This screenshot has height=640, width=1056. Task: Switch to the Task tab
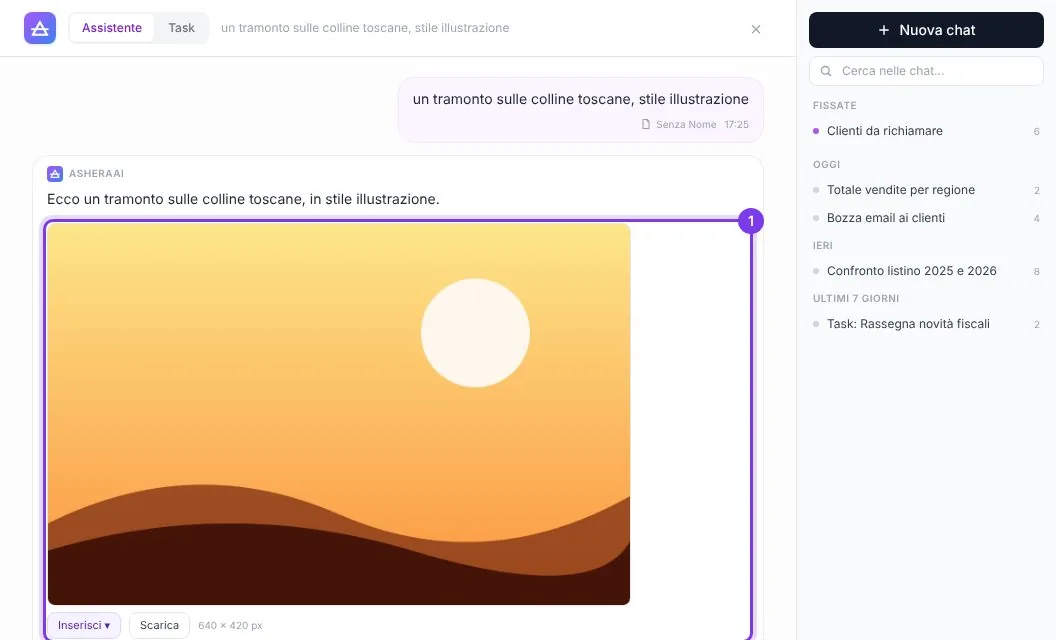181,28
